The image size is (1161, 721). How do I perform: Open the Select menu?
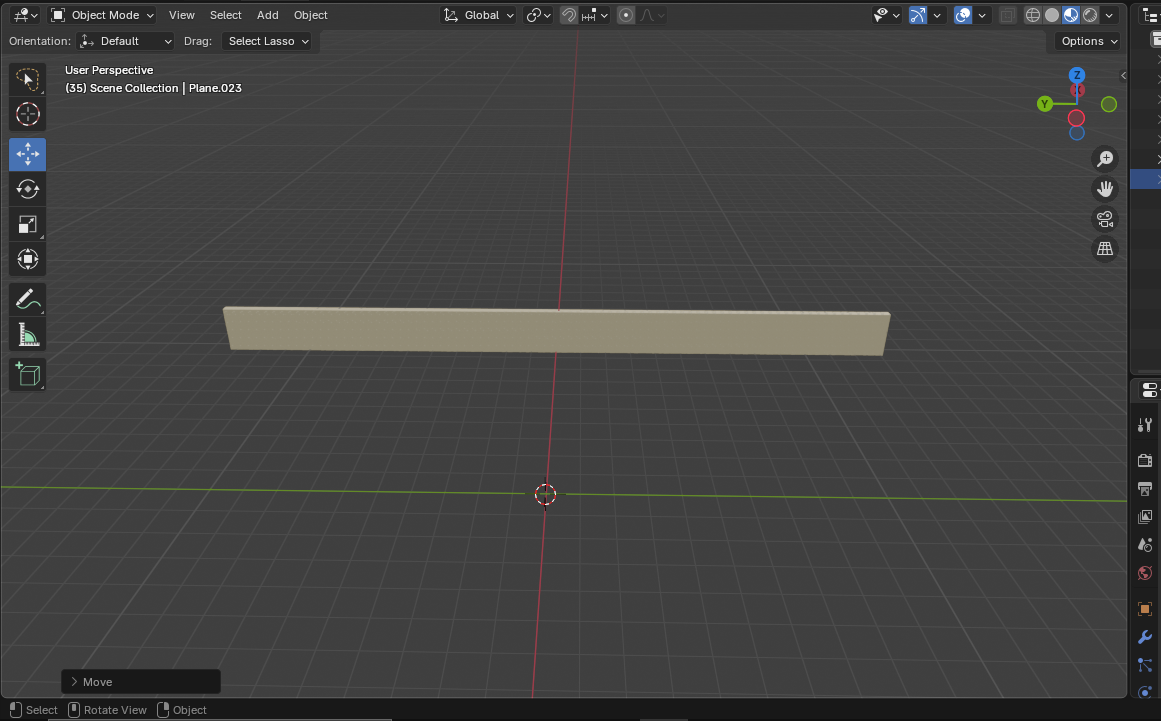coord(225,15)
